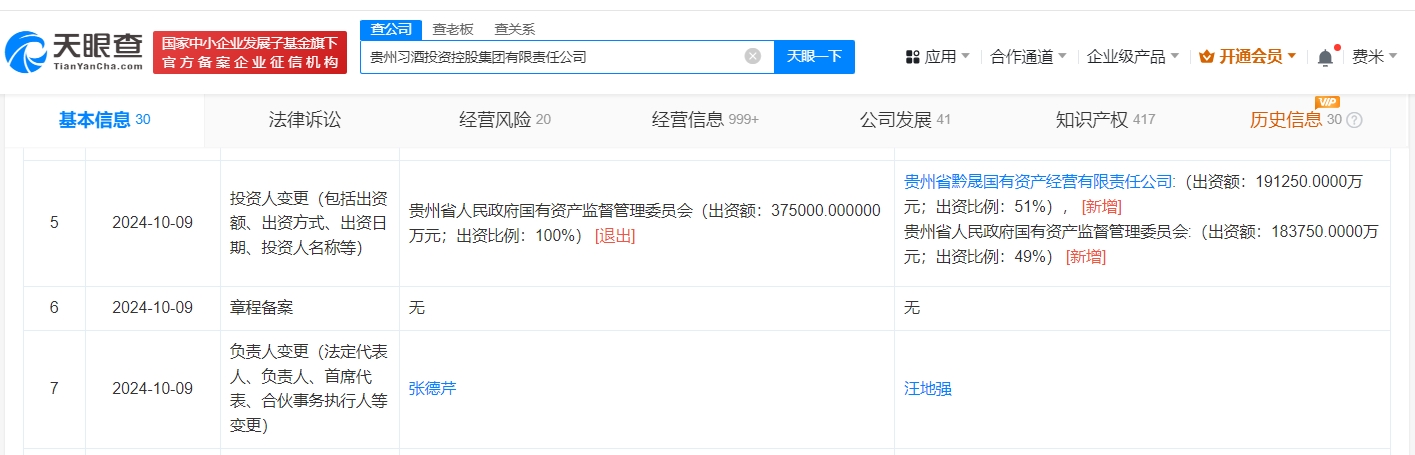Click the 章程备案 change item cell
This screenshot has height=455, width=1415.
[x=309, y=308]
